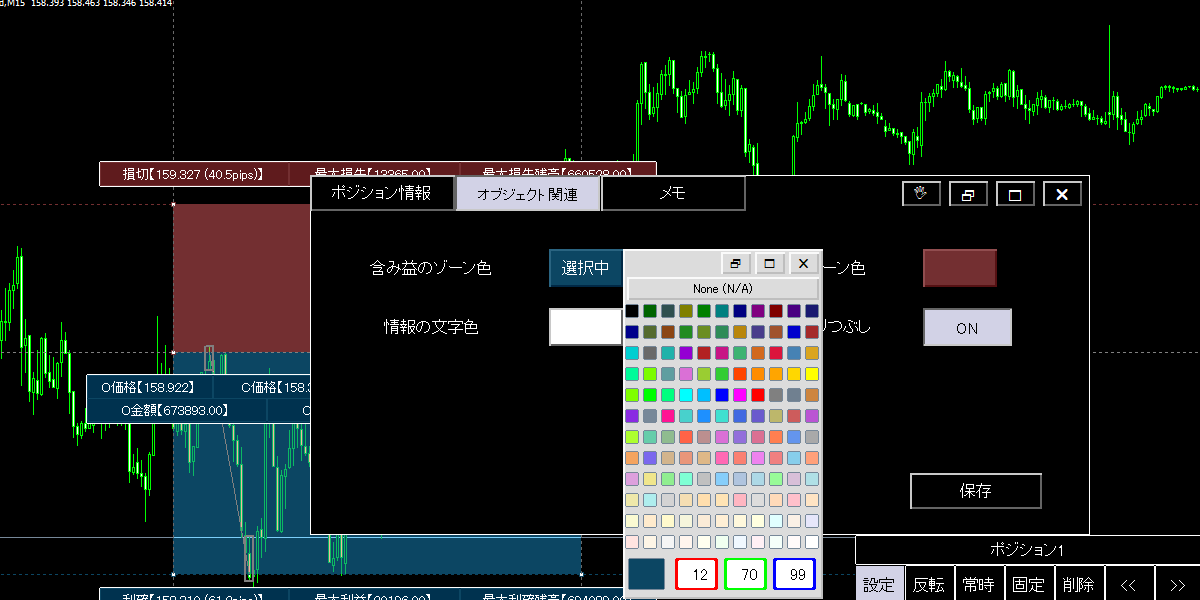Click the restore icon in color picker popup
1200x600 pixels.
click(736, 264)
